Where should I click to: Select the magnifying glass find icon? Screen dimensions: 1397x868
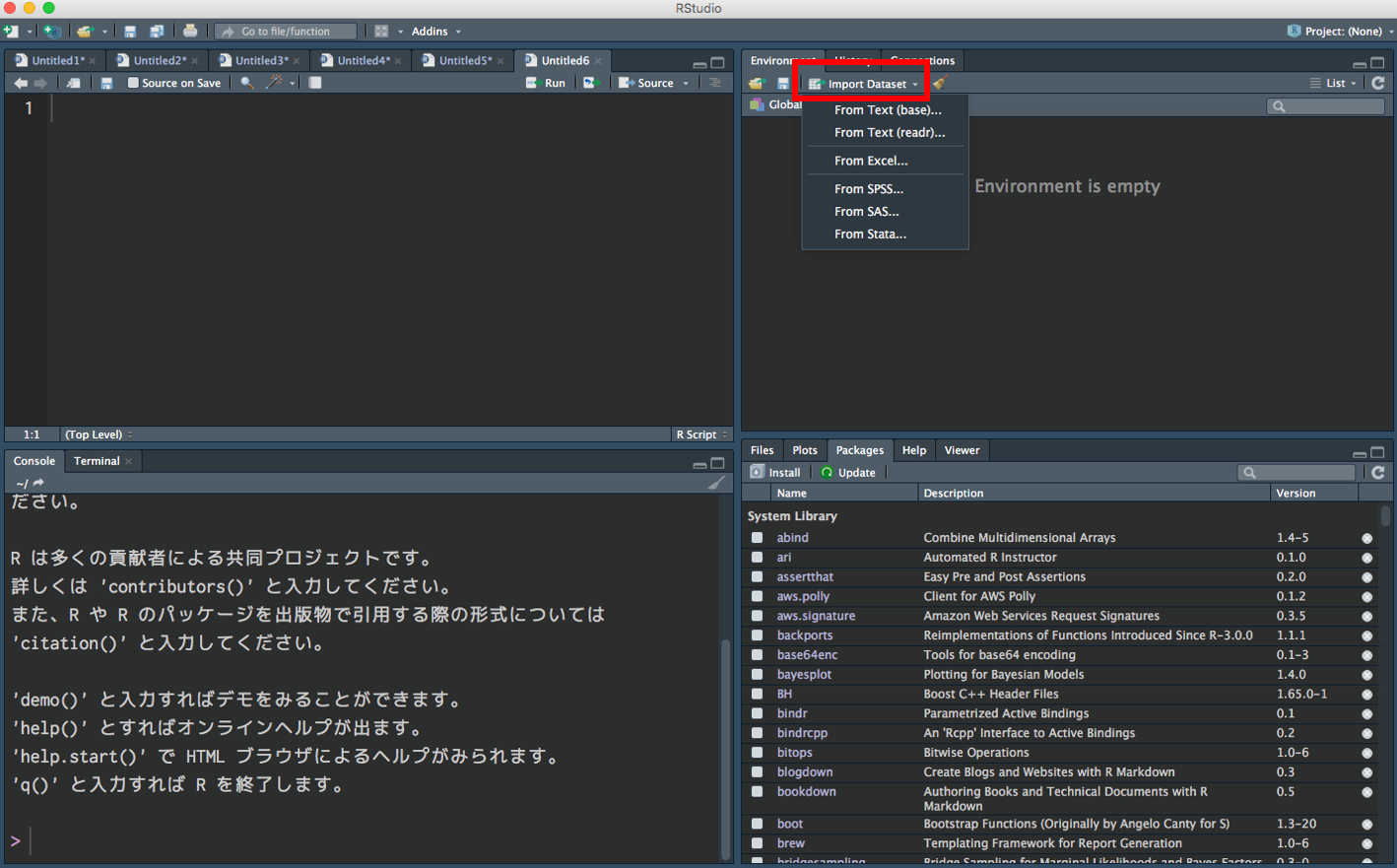coord(246,83)
